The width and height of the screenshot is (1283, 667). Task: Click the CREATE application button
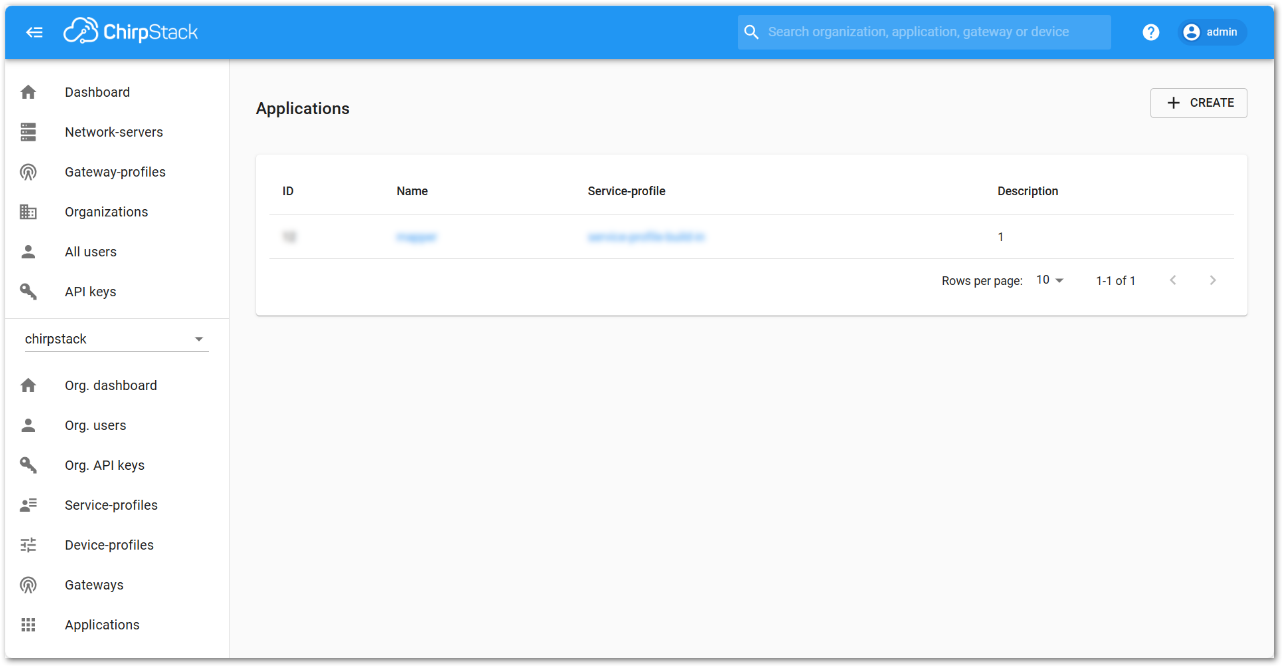click(1198, 102)
